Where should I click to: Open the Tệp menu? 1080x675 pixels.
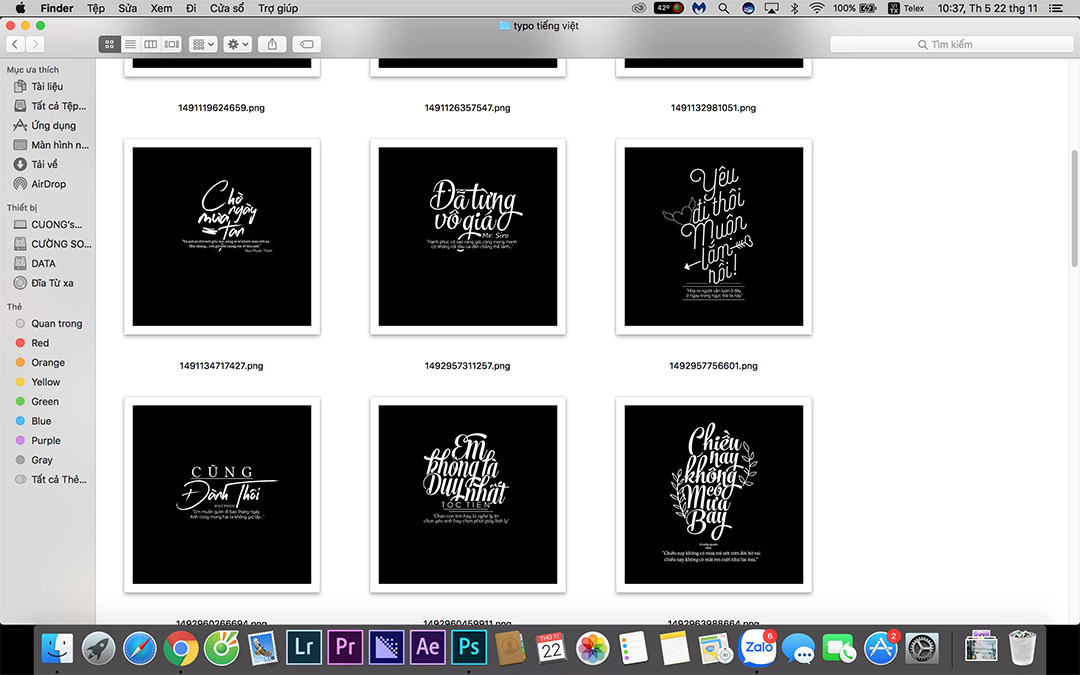tap(96, 8)
